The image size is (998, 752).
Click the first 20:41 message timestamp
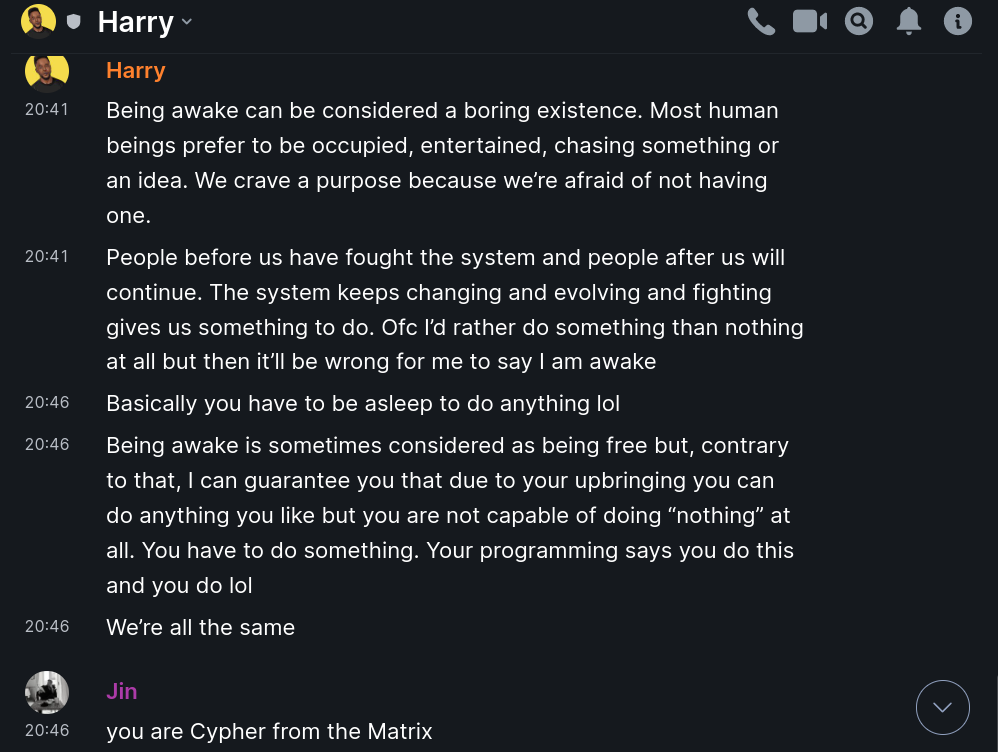pyautogui.click(x=47, y=109)
